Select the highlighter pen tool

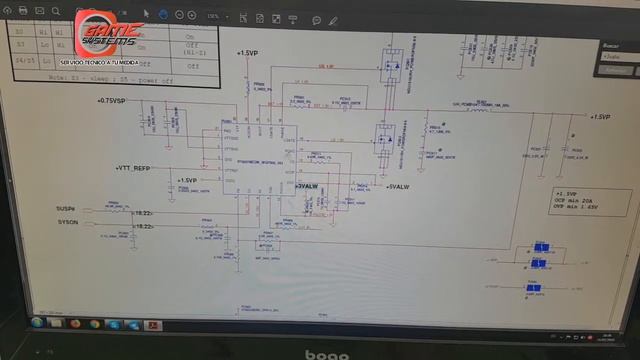tap(333, 20)
